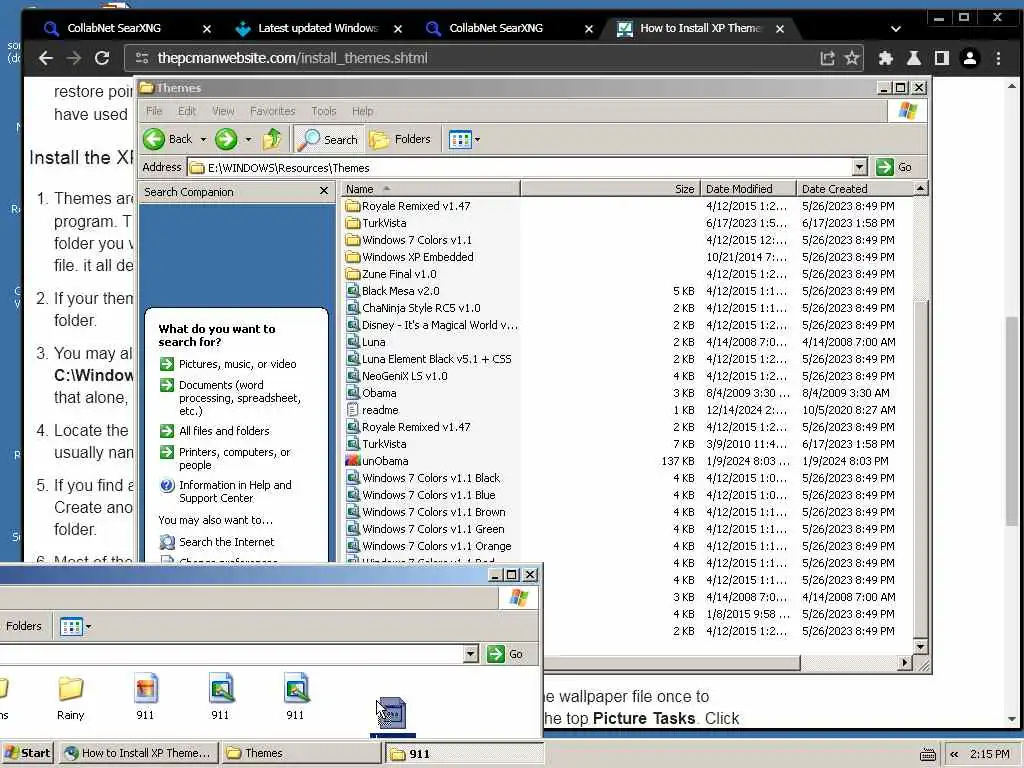Choose All files and folders search
This screenshot has width=1024, height=768.
pos(224,431)
